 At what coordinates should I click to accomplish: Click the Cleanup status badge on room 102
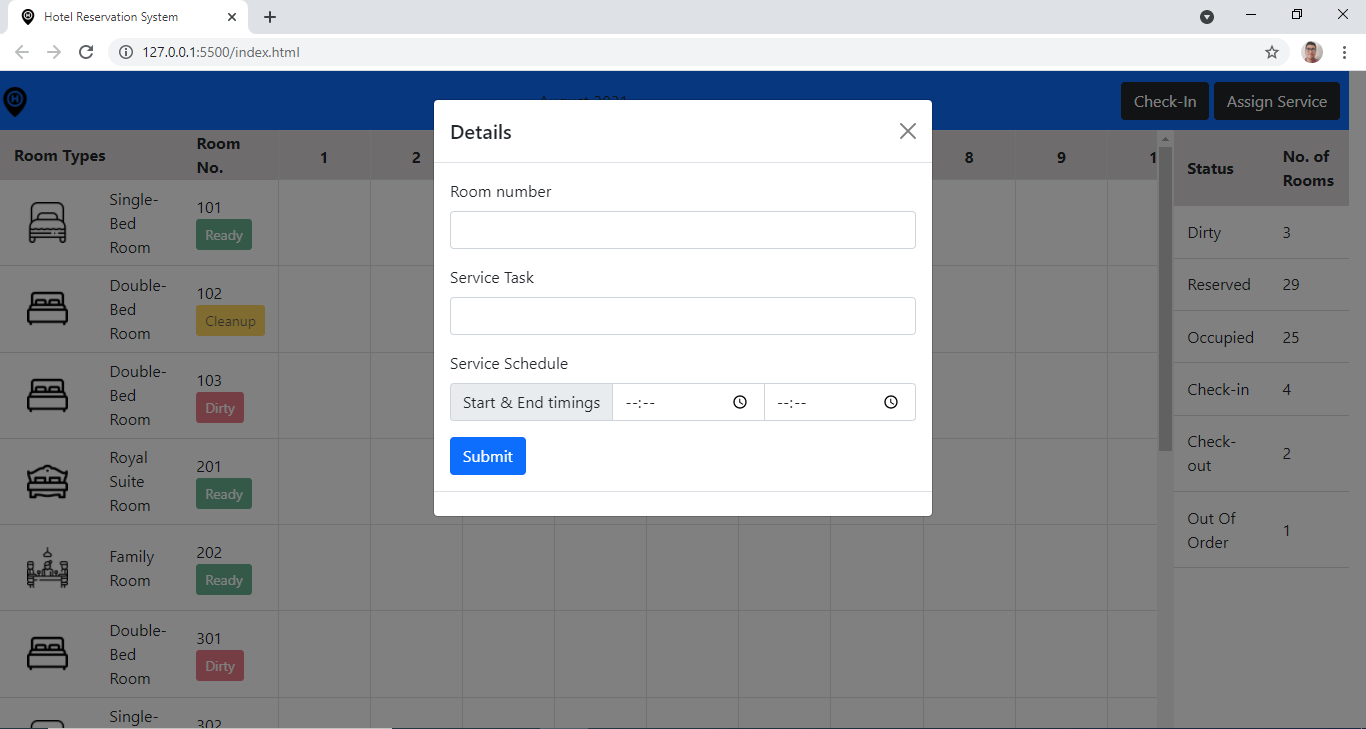(x=230, y=321)
